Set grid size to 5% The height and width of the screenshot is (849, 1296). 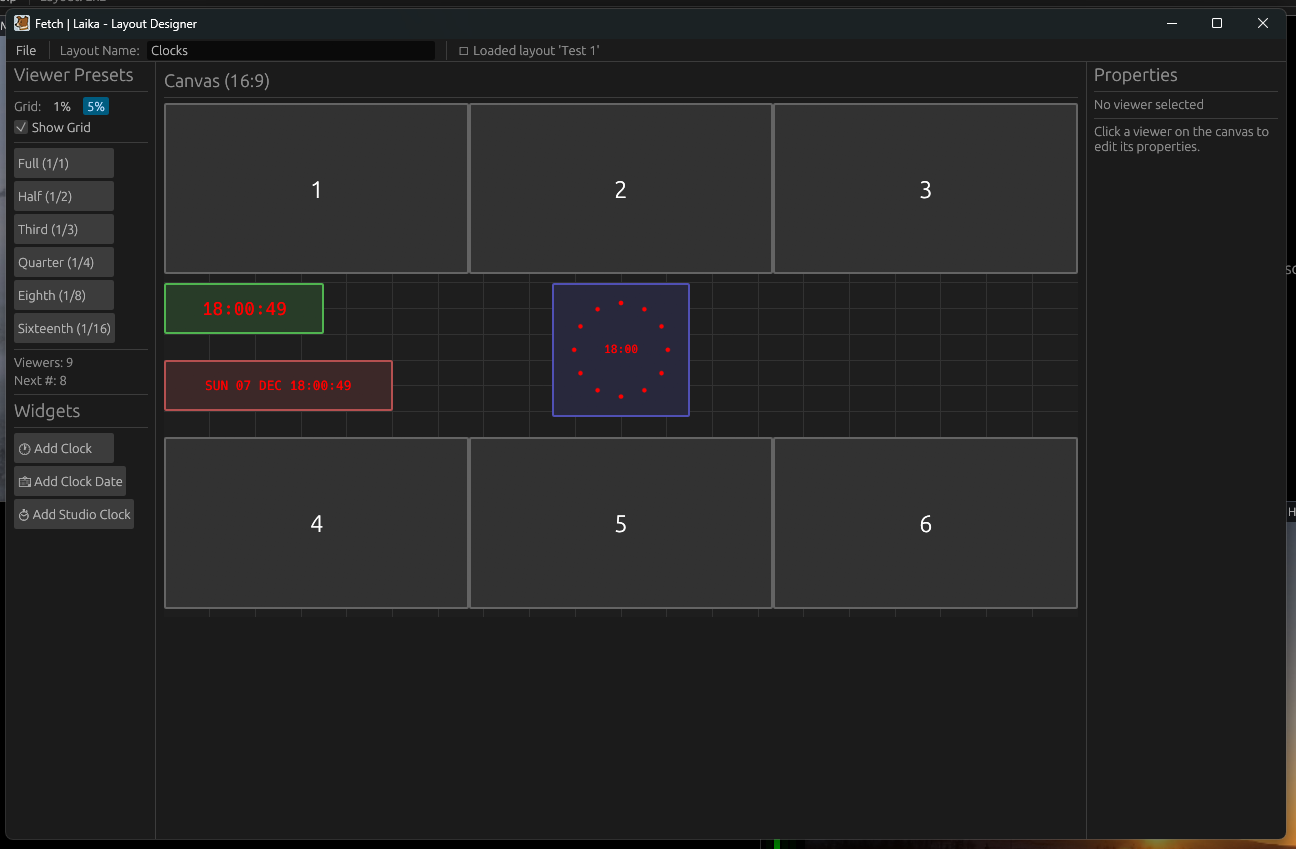[x=95, y=106]
